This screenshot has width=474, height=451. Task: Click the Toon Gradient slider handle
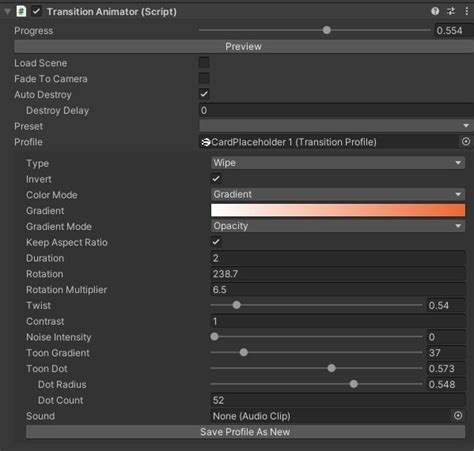click(244, 352)
